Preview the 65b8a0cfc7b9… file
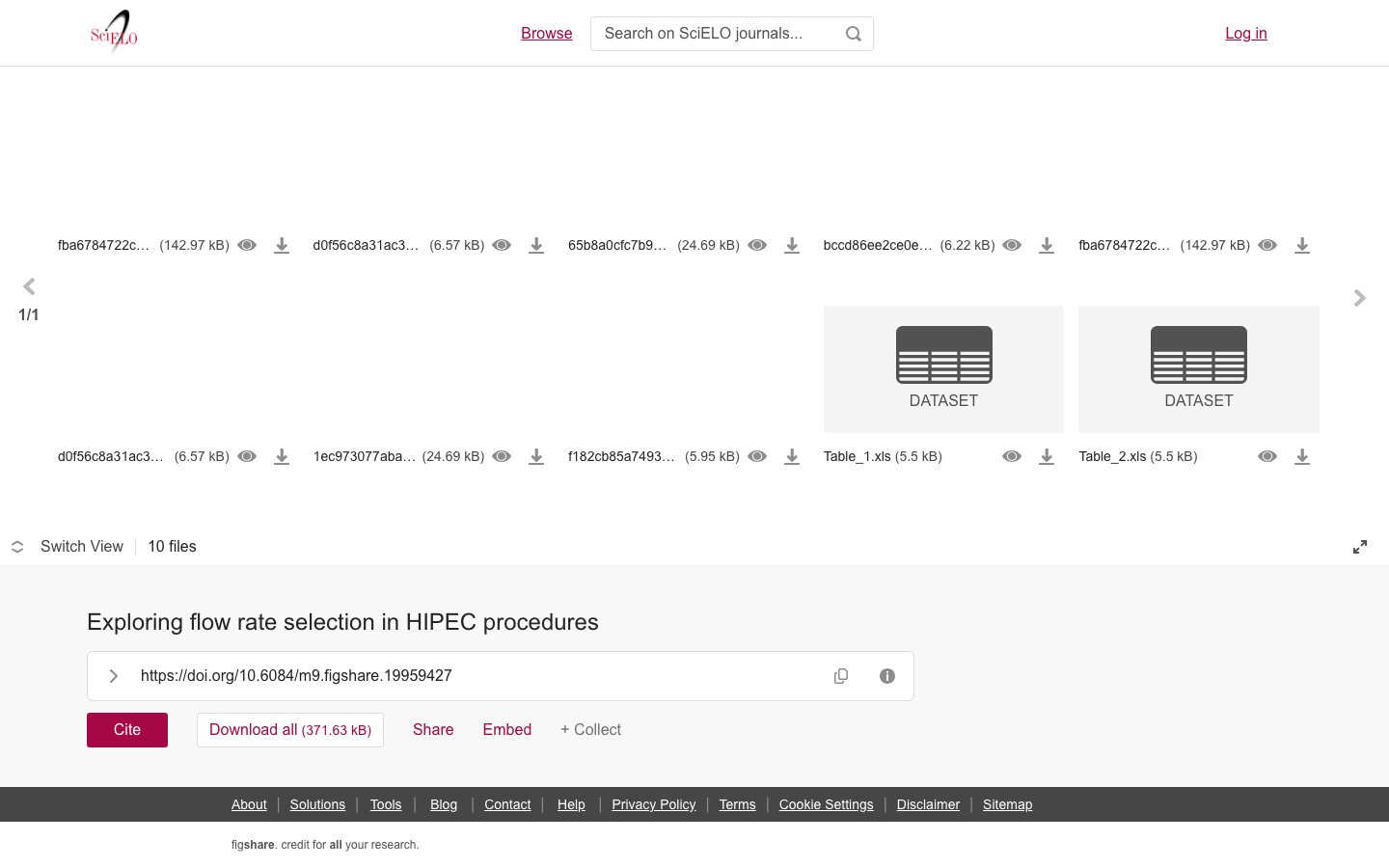The image size is (1389, 868). (757, 245)
